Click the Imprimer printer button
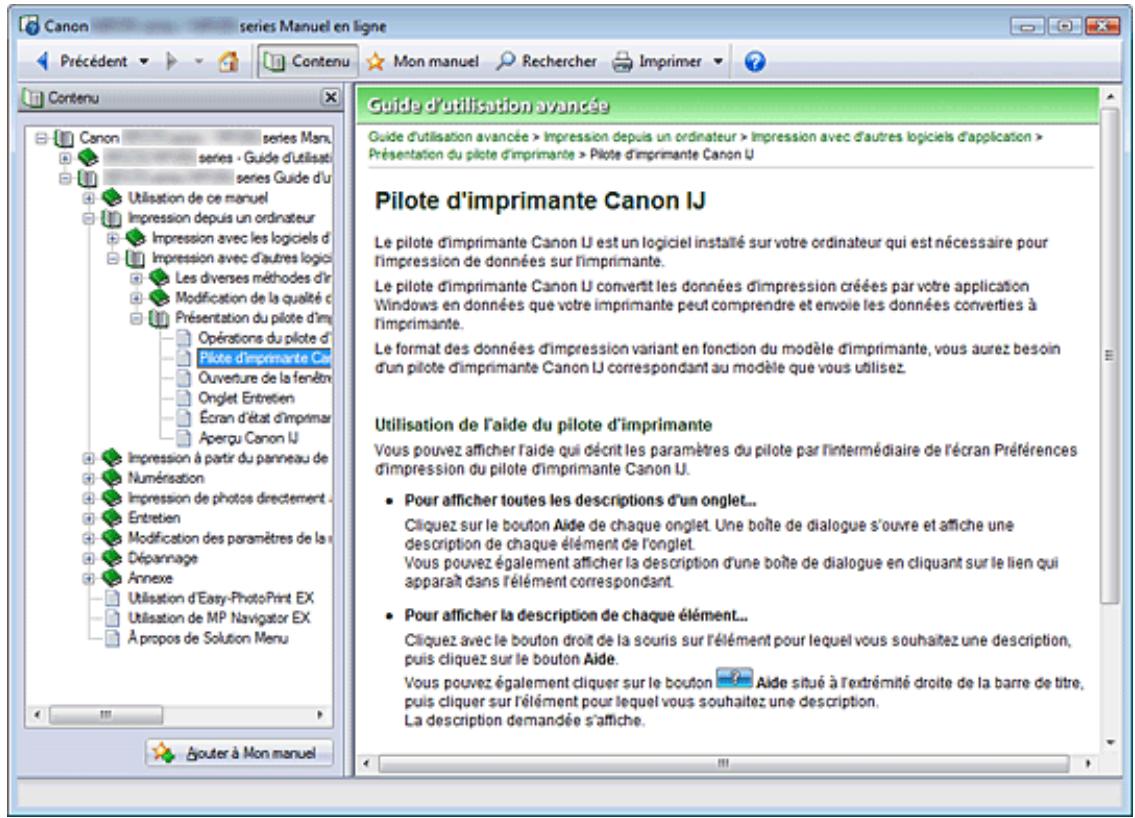The image size is (1135, 818). coord(657,62)
